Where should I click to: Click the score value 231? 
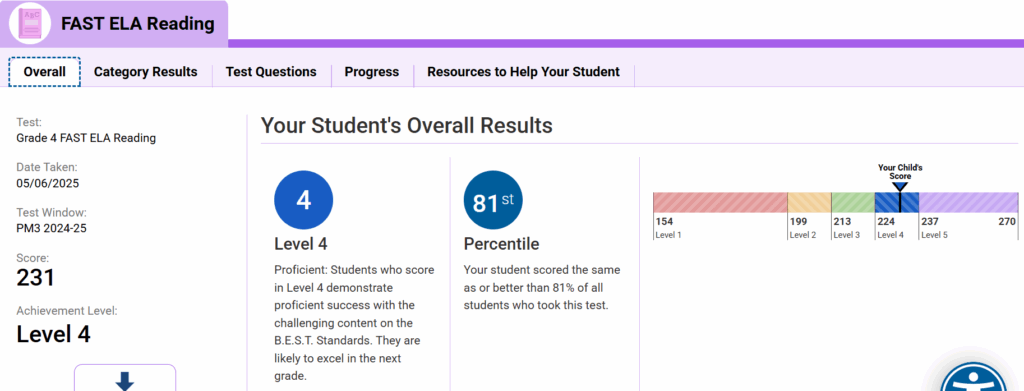36,277
